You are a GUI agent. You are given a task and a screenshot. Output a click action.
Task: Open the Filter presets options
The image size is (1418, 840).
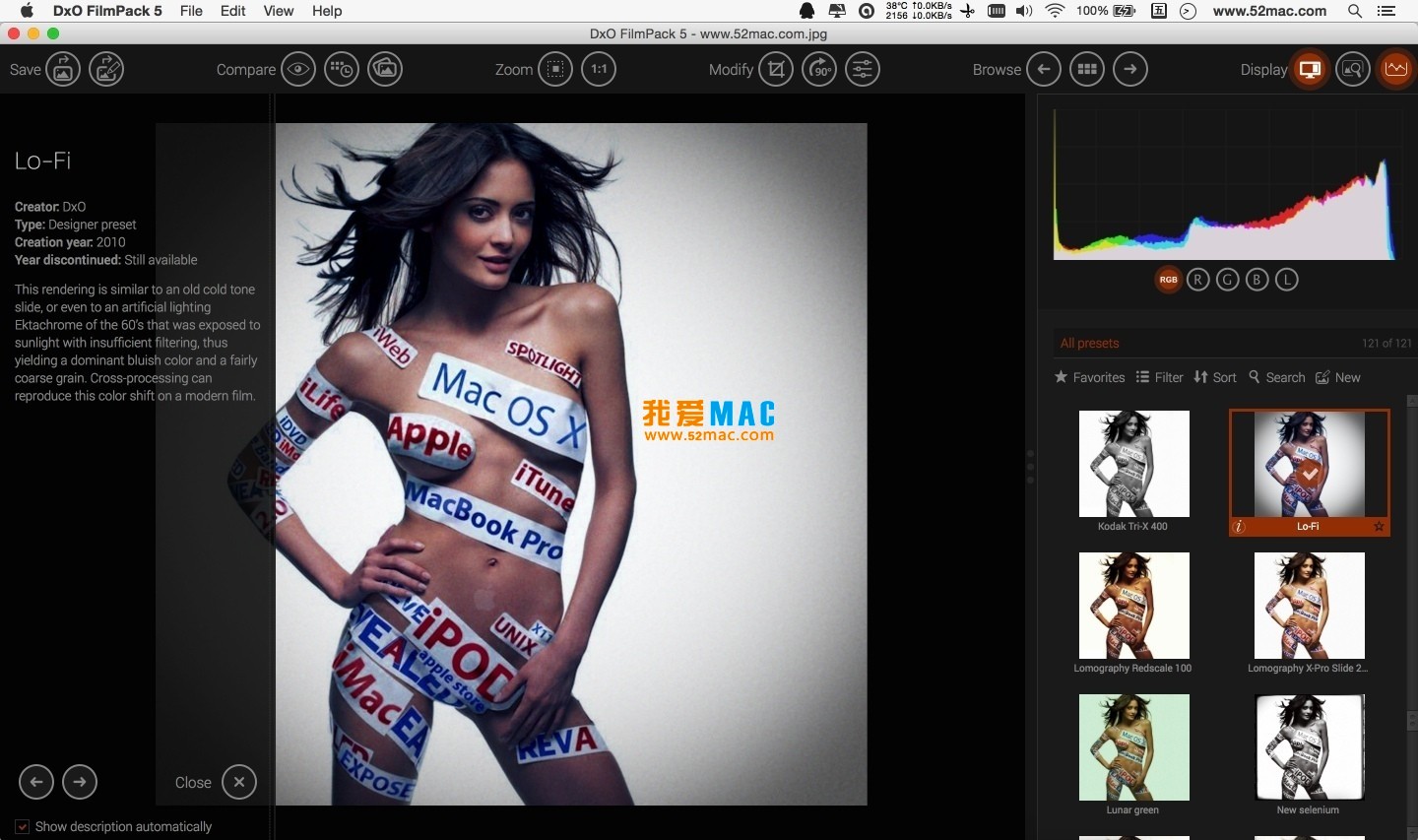point(1159,377)
